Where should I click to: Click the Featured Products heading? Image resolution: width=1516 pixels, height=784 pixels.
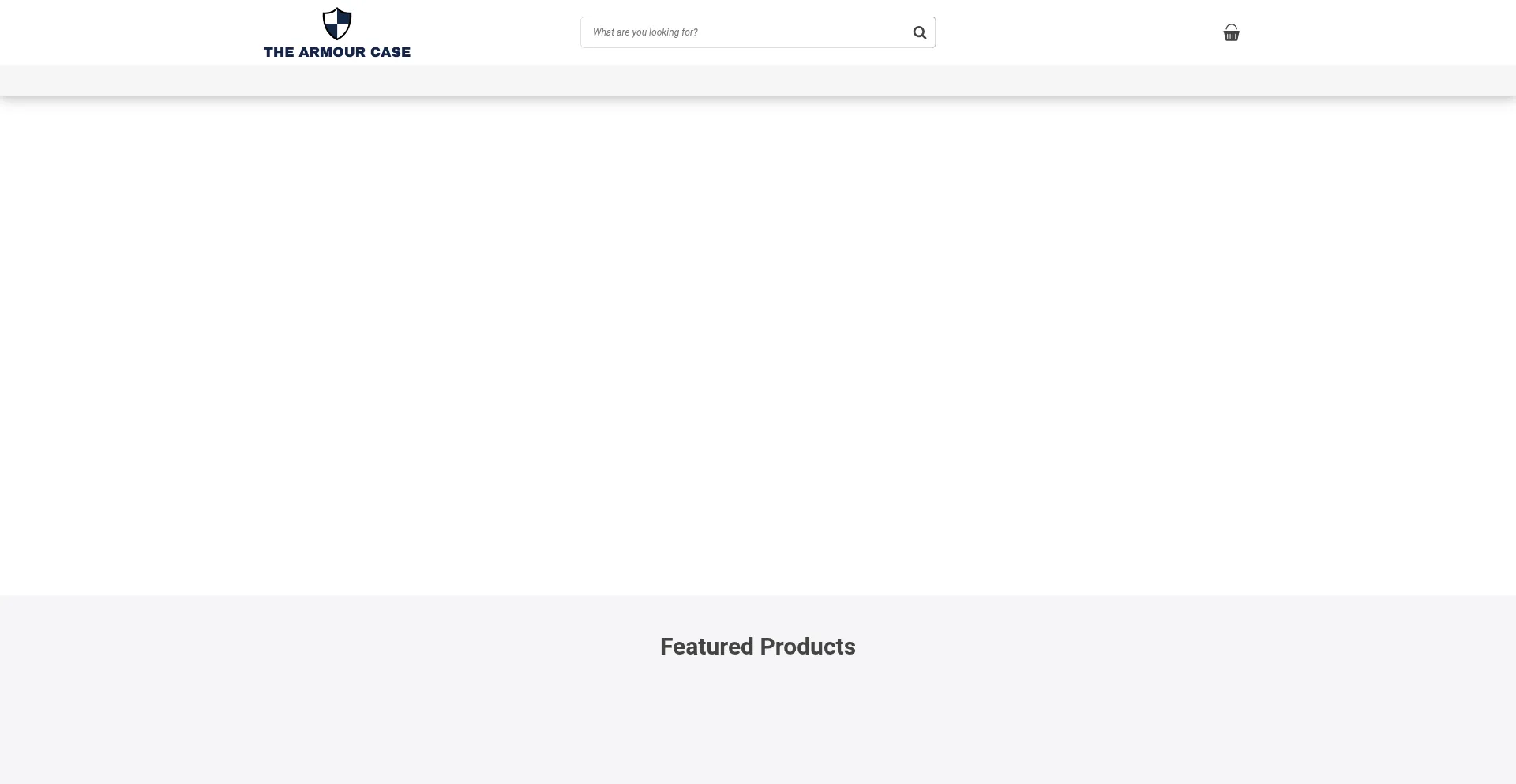pos(758,647)
